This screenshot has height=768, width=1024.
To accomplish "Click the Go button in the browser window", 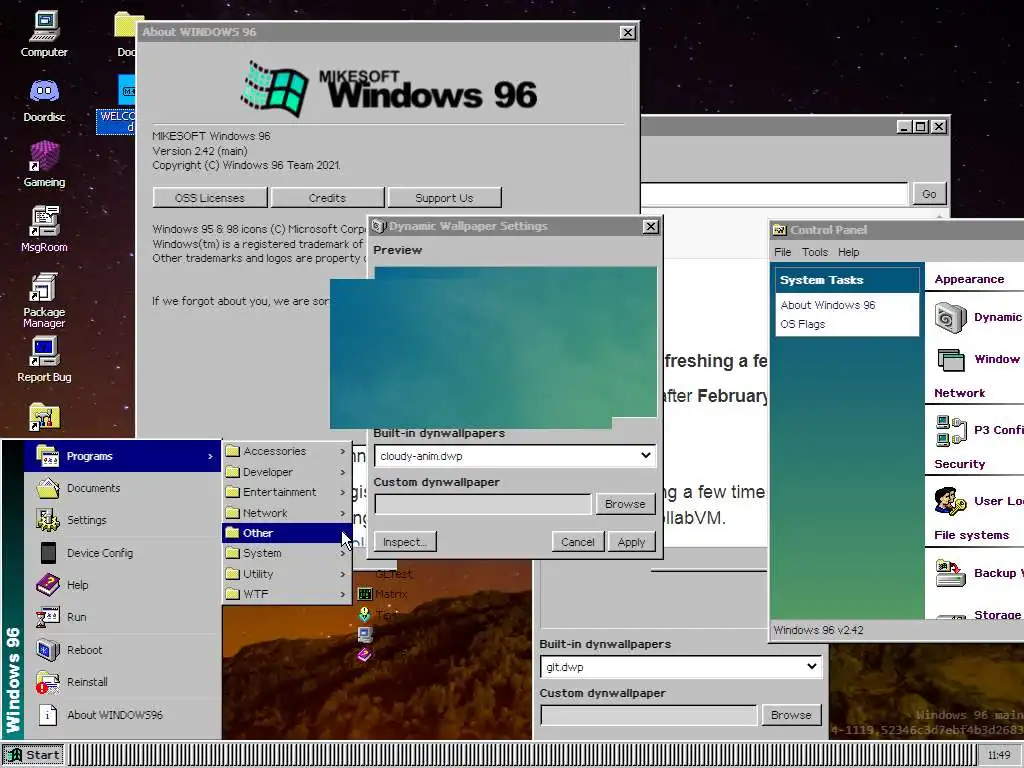I will point(929,194).
